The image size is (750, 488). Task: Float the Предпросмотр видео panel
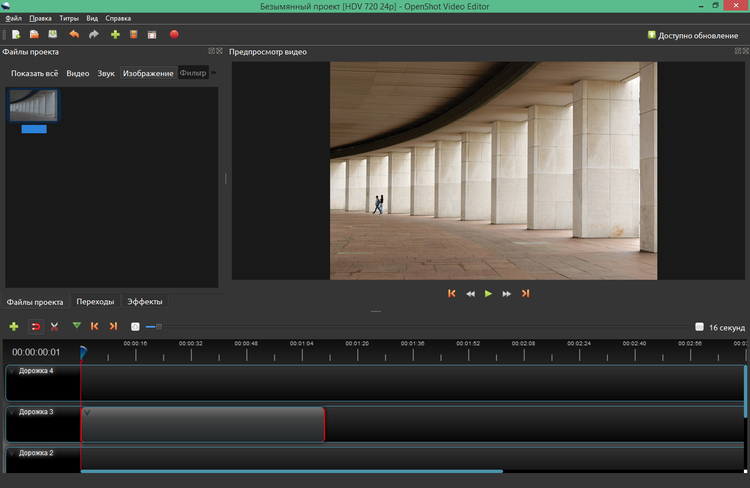pos(738,51)
